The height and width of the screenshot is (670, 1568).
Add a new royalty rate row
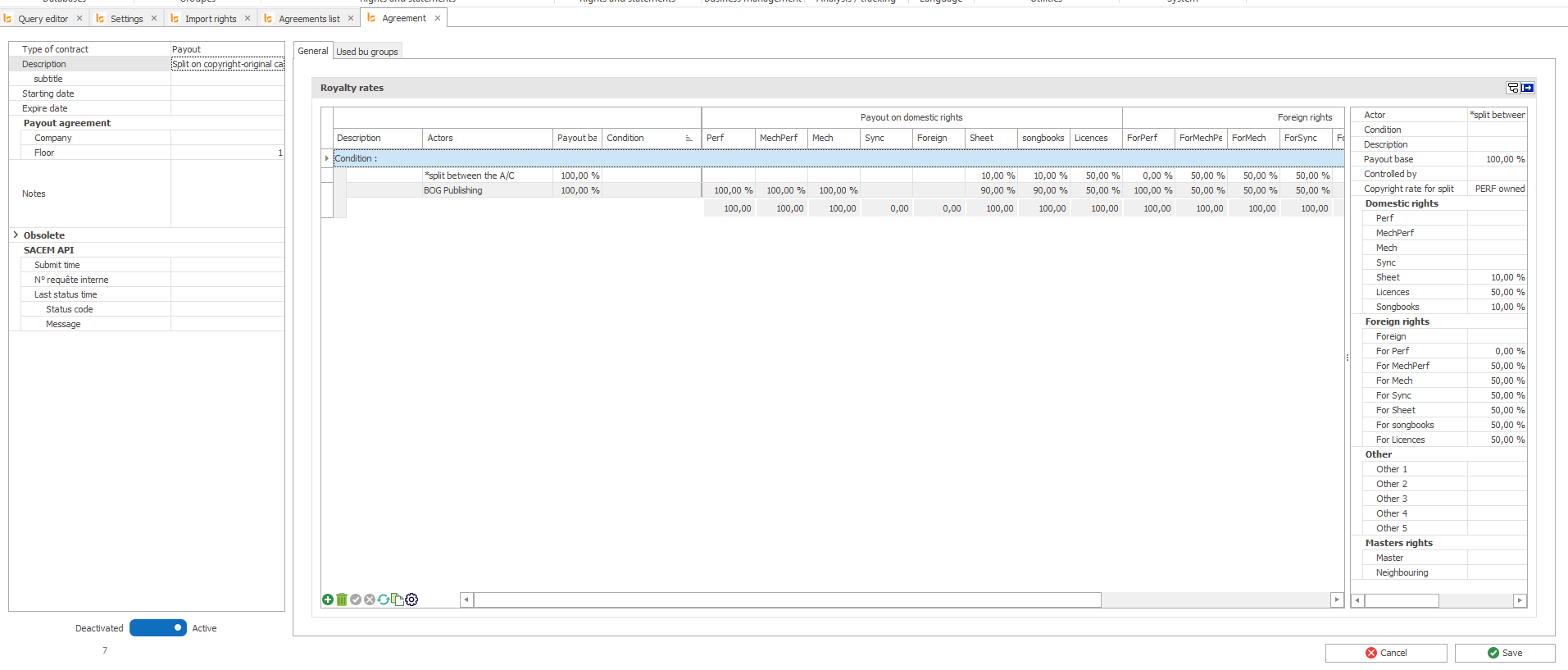(x=328, y=599)
